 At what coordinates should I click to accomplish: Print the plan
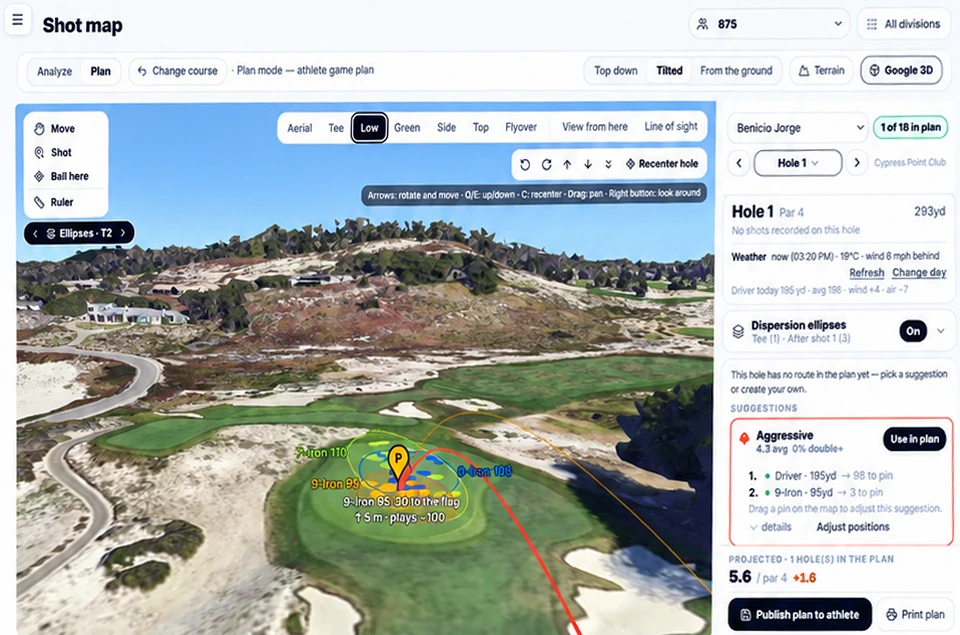(x=915, y=614)
